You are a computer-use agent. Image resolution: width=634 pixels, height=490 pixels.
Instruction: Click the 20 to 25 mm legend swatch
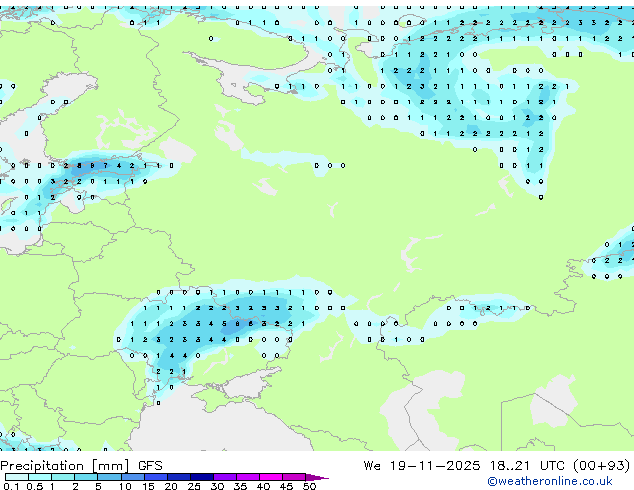179,477
